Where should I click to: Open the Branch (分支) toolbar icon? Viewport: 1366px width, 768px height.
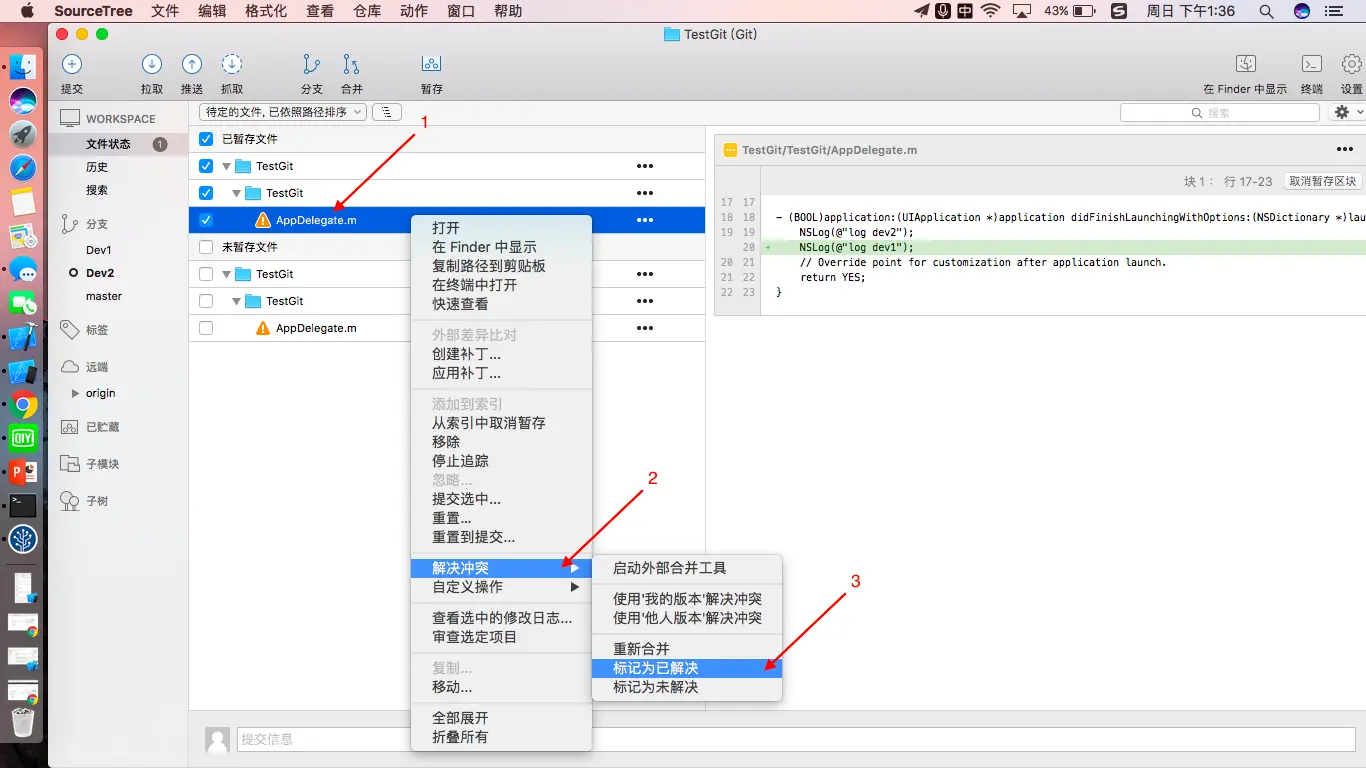[x=312, y=65]
